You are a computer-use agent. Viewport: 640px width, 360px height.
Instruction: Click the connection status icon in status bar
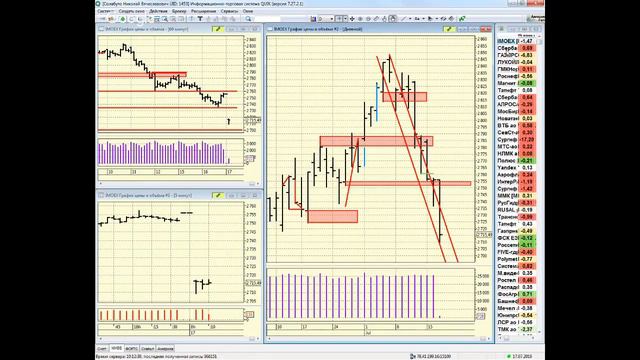pyautogui.click(x=412, y=356)
